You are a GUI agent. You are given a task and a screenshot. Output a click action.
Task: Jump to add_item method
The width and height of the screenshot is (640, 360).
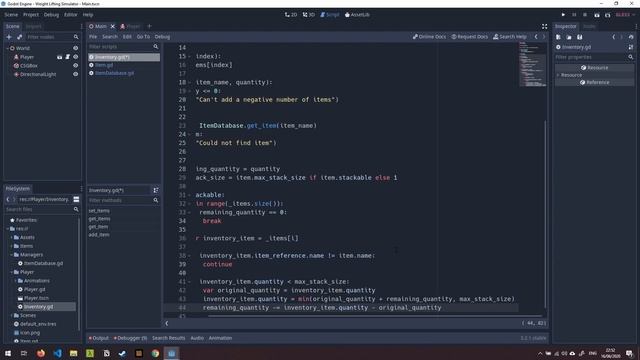tap(99, 235)
